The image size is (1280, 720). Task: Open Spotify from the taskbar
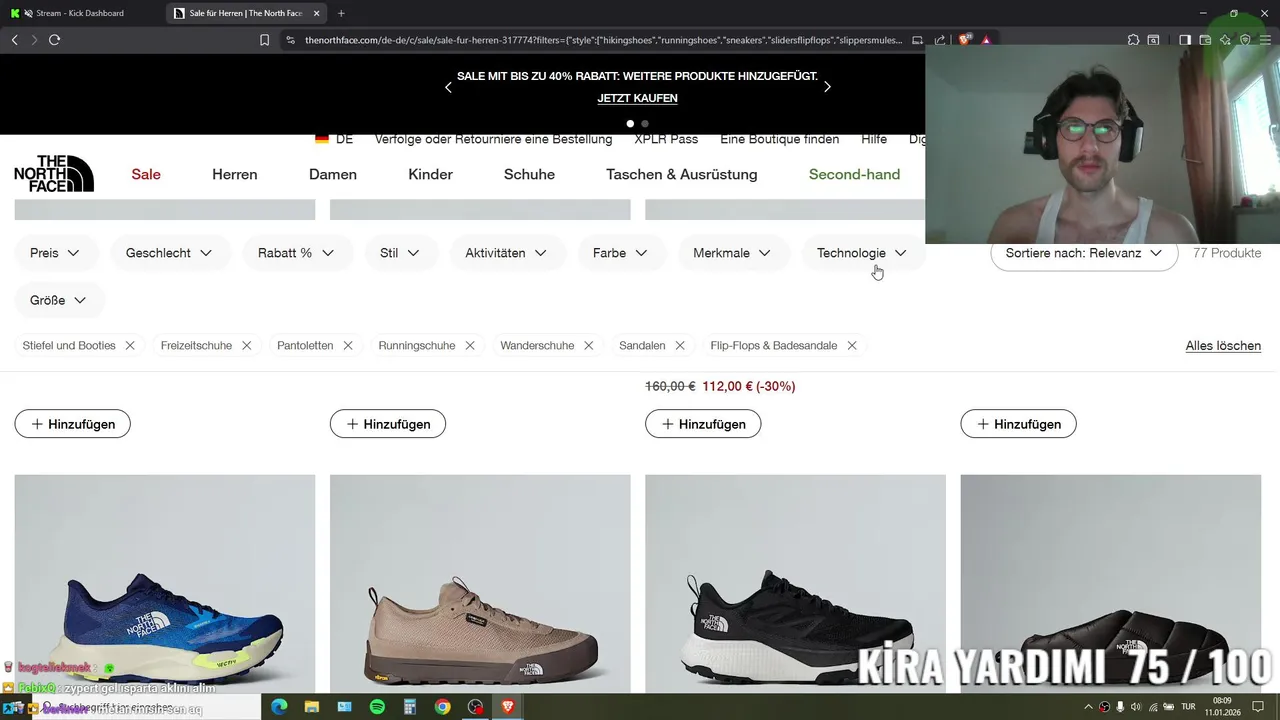(x=377, y=707)
